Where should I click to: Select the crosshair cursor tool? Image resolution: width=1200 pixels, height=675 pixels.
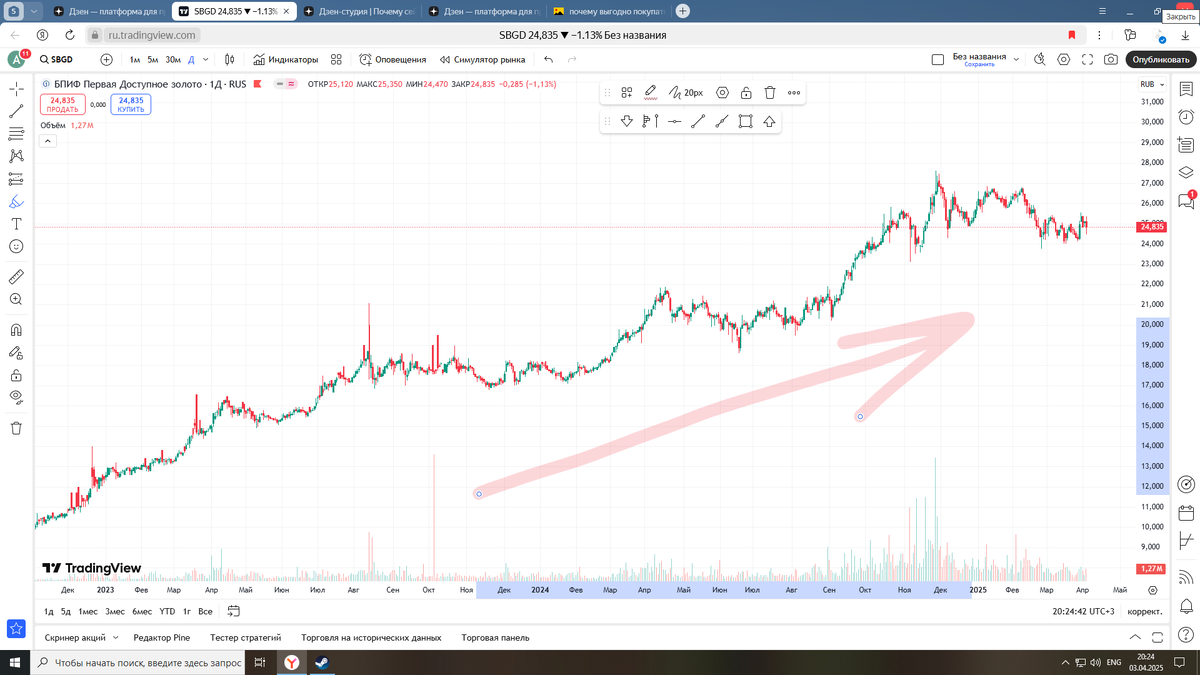[x=16, y=90]
